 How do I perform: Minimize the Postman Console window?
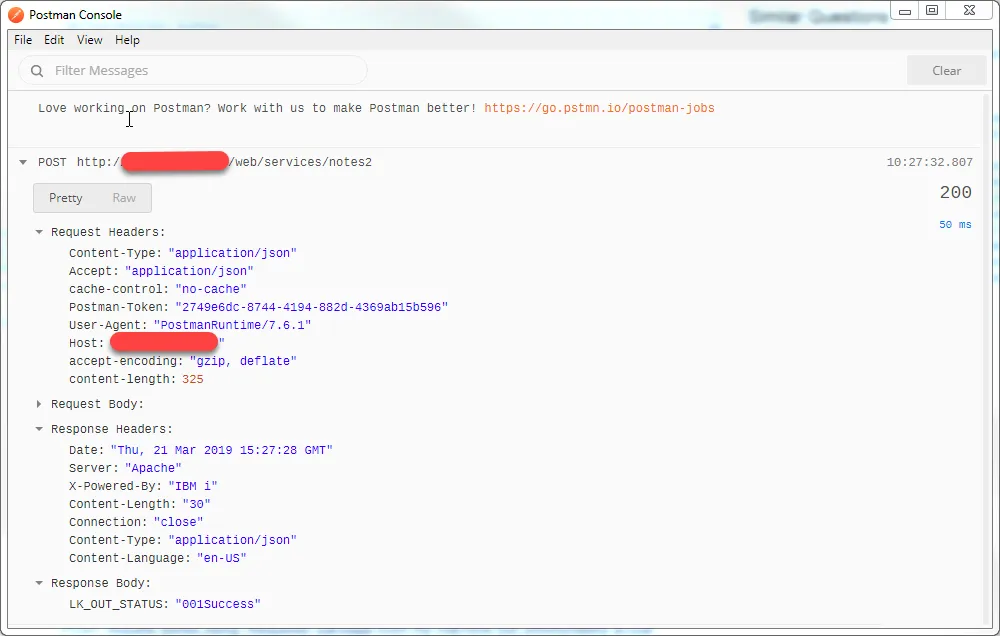[904, 11]
